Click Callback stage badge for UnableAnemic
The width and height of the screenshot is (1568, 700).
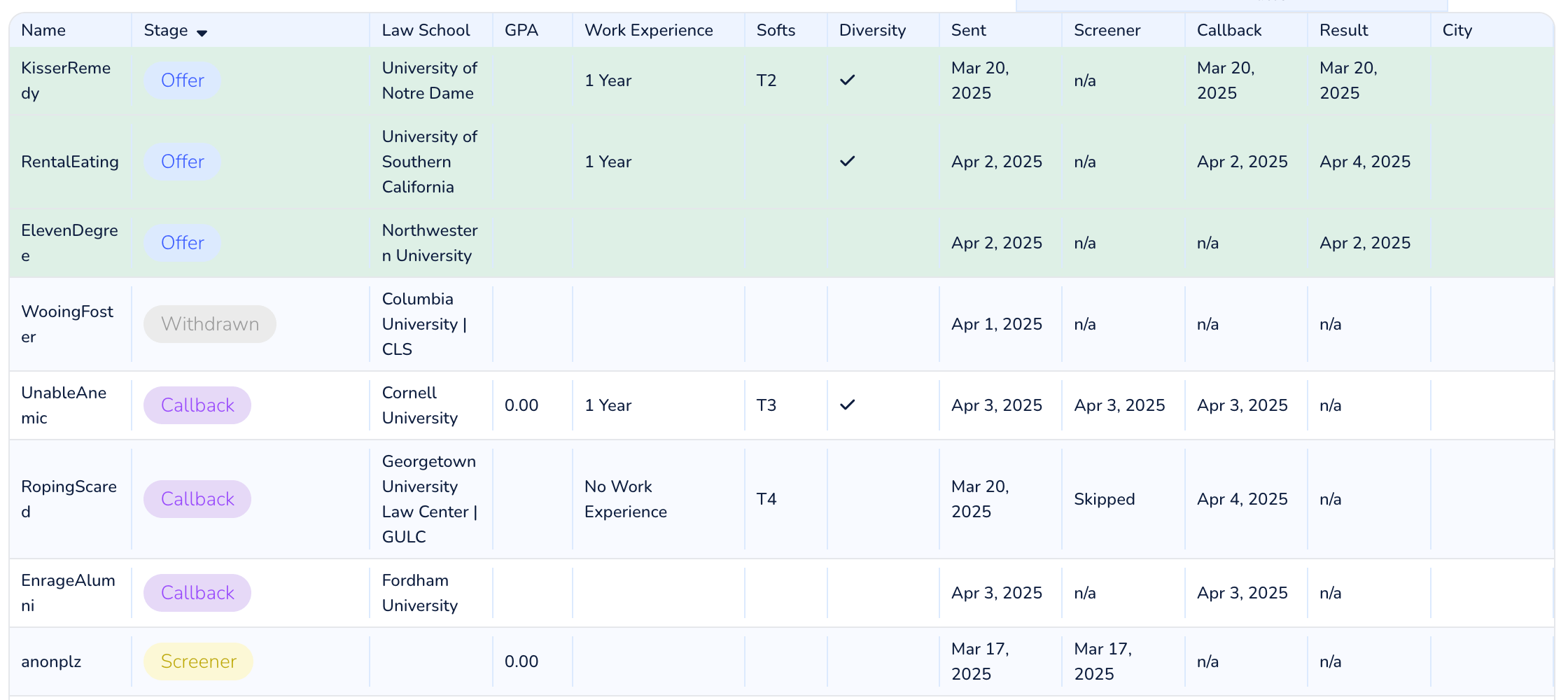(x=197, y=405)
